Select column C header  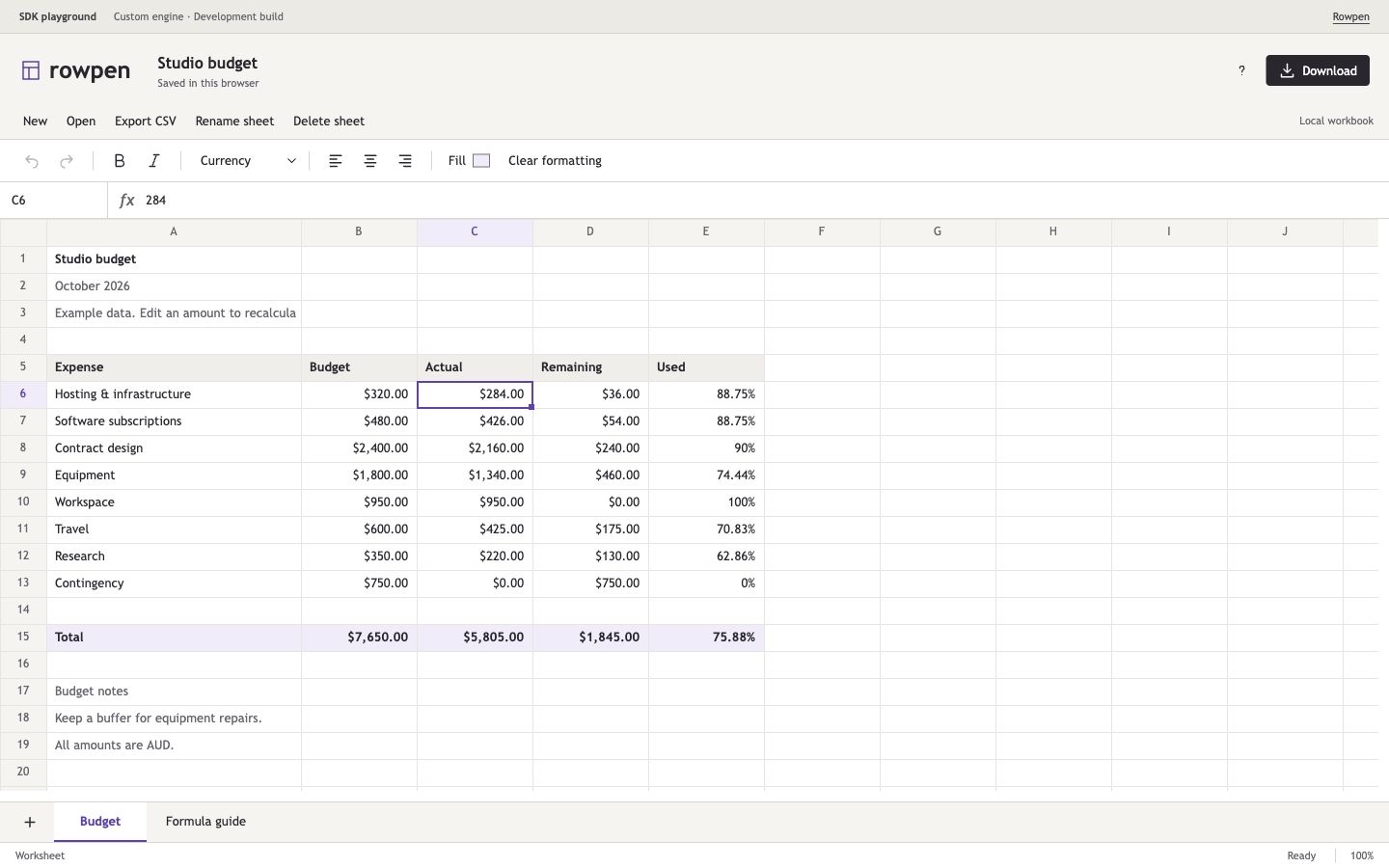point(475,231)
